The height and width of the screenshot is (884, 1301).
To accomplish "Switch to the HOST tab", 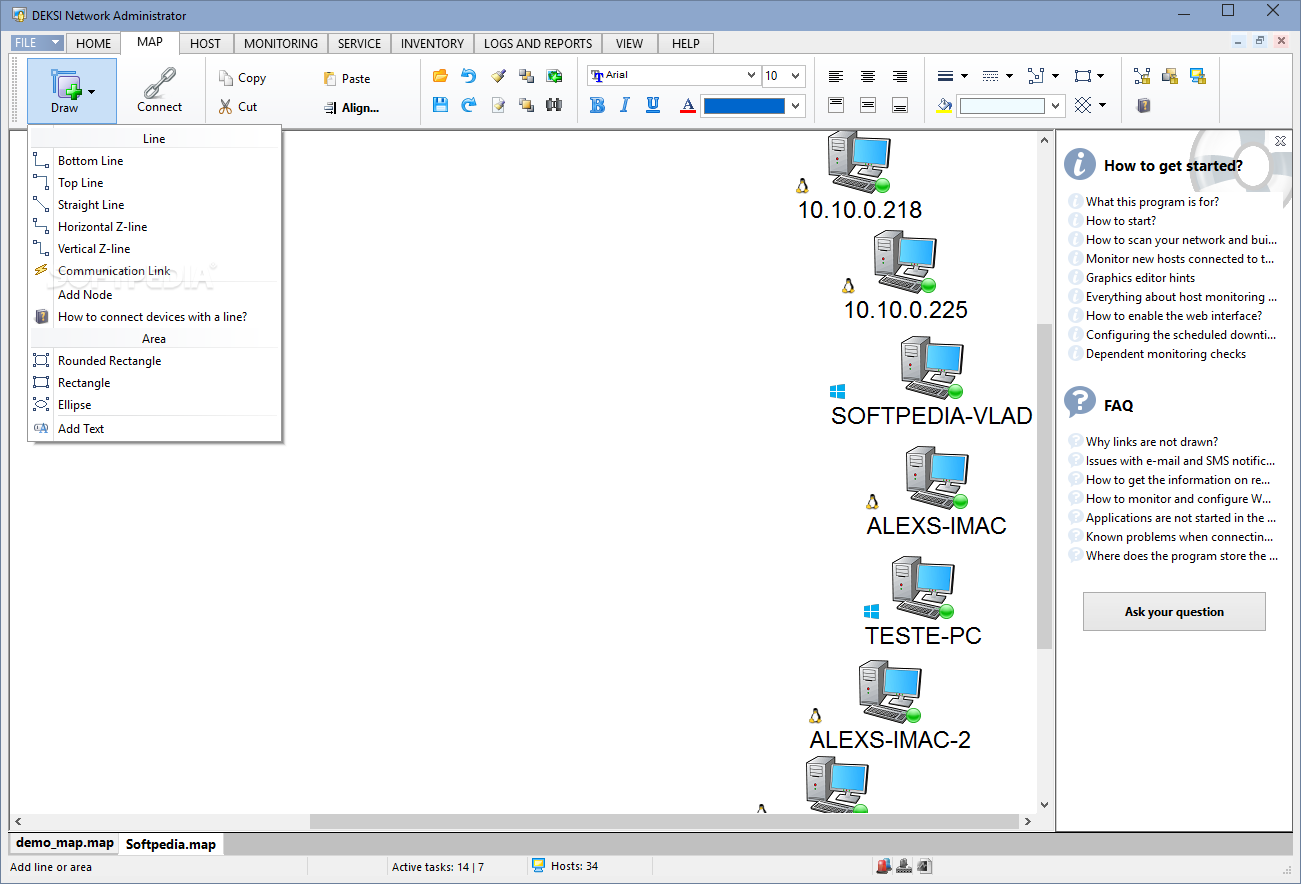I will tap(205, 43).
